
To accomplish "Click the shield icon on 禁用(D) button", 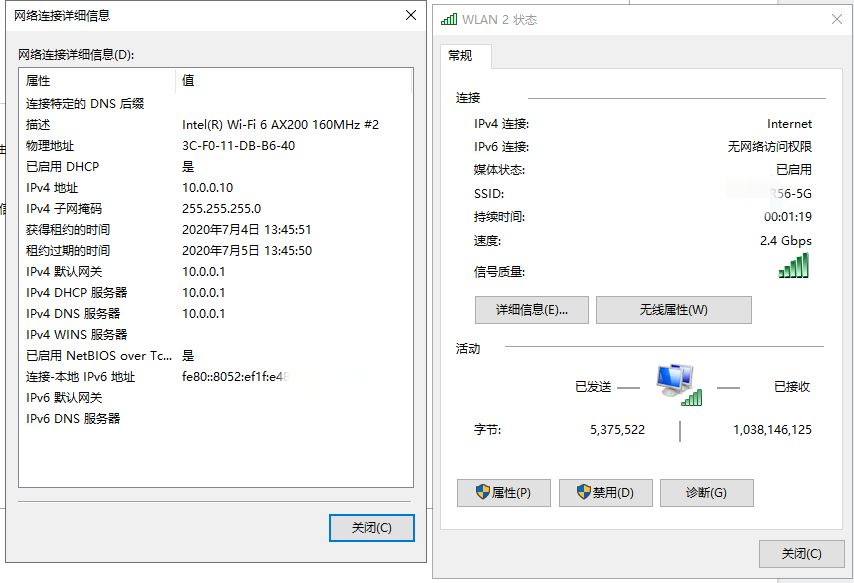I will (584, 492).
